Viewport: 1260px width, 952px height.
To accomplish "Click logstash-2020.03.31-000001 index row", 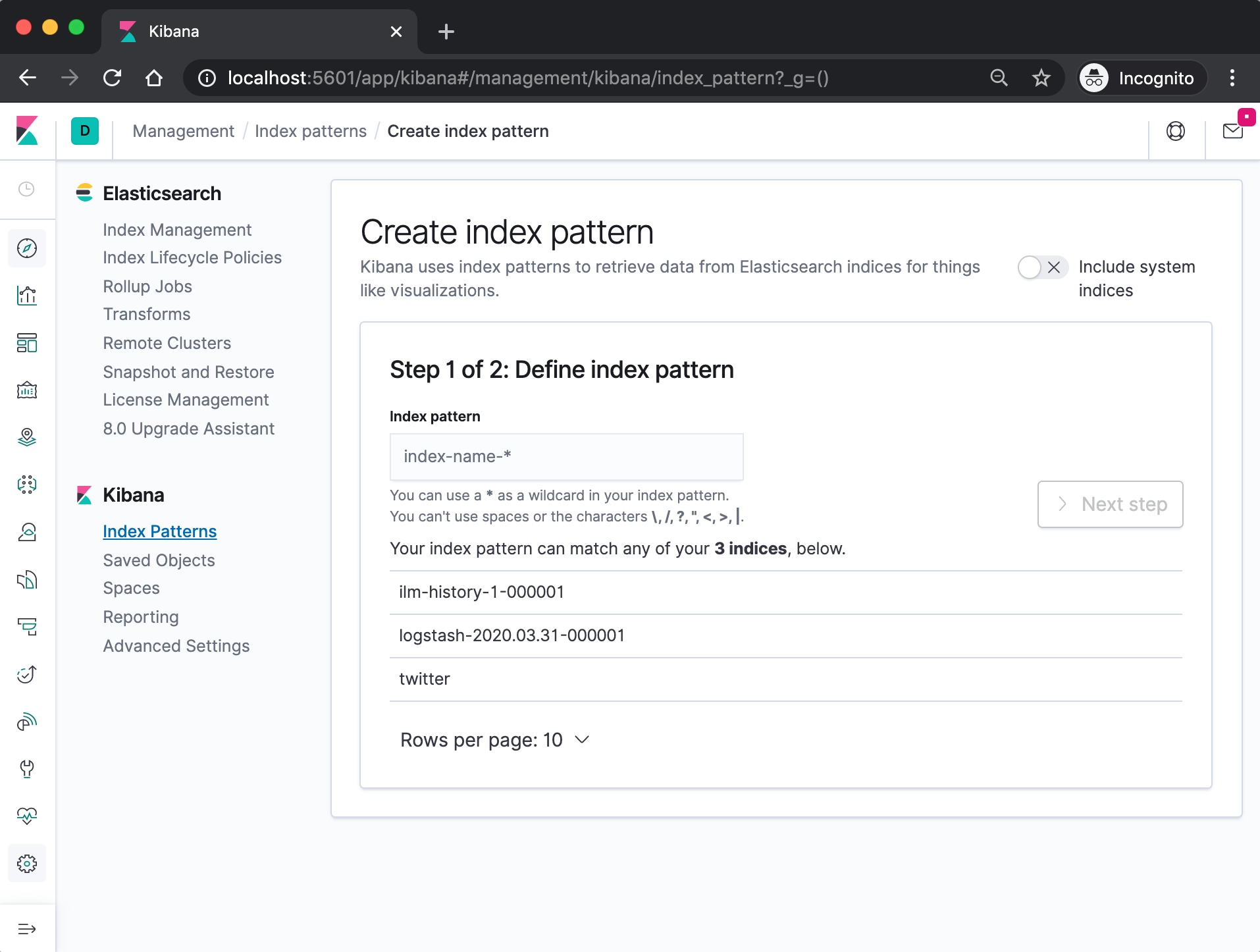I will pos(786,636).
